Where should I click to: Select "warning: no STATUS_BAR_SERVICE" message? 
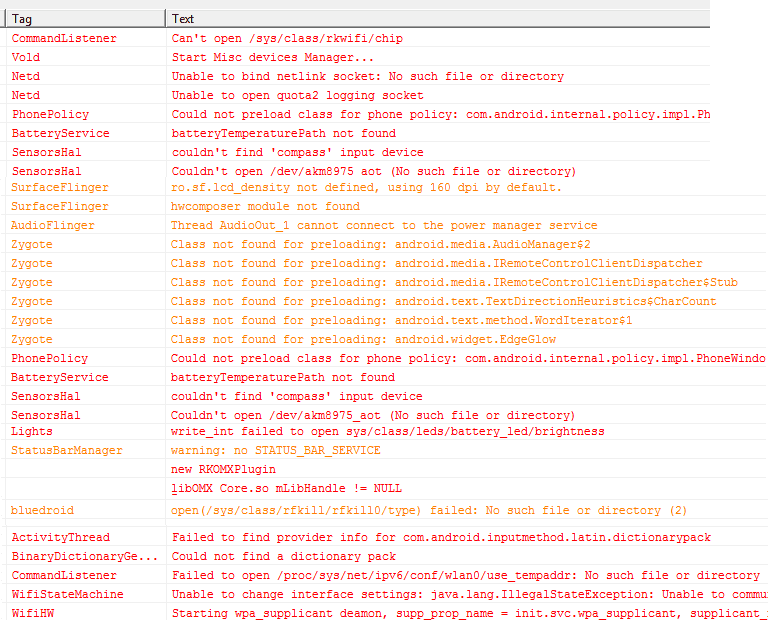click(275, 450)
